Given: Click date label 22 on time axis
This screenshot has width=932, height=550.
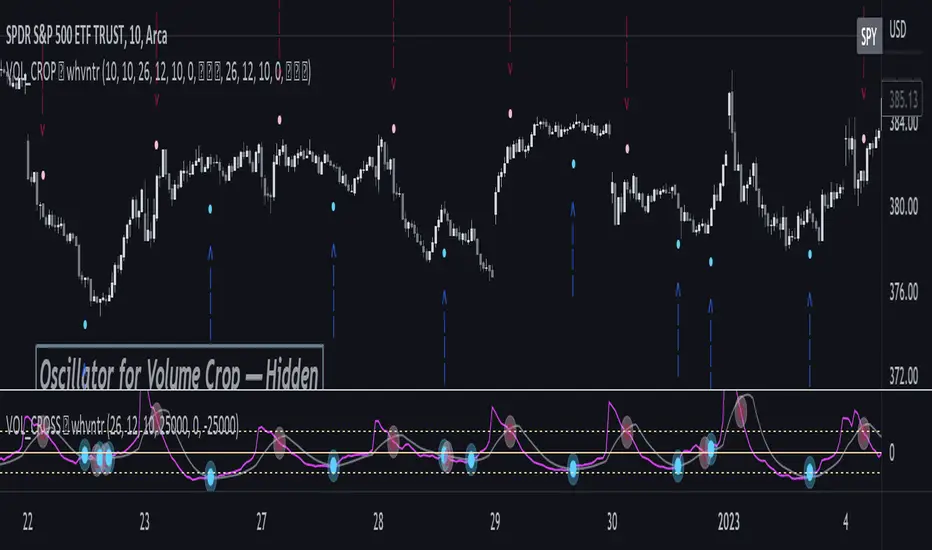Looking at the screenshot, I should [x=28, y=522].
